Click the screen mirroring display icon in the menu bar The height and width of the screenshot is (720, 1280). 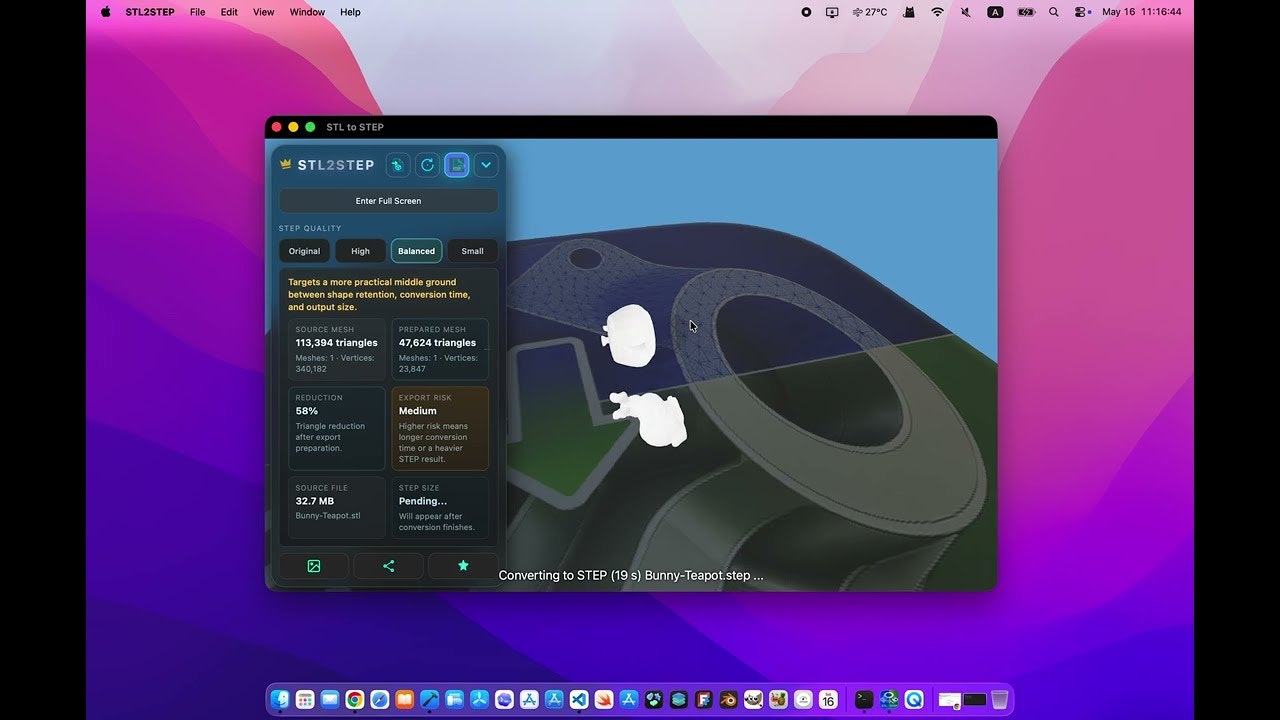(832, 12)
